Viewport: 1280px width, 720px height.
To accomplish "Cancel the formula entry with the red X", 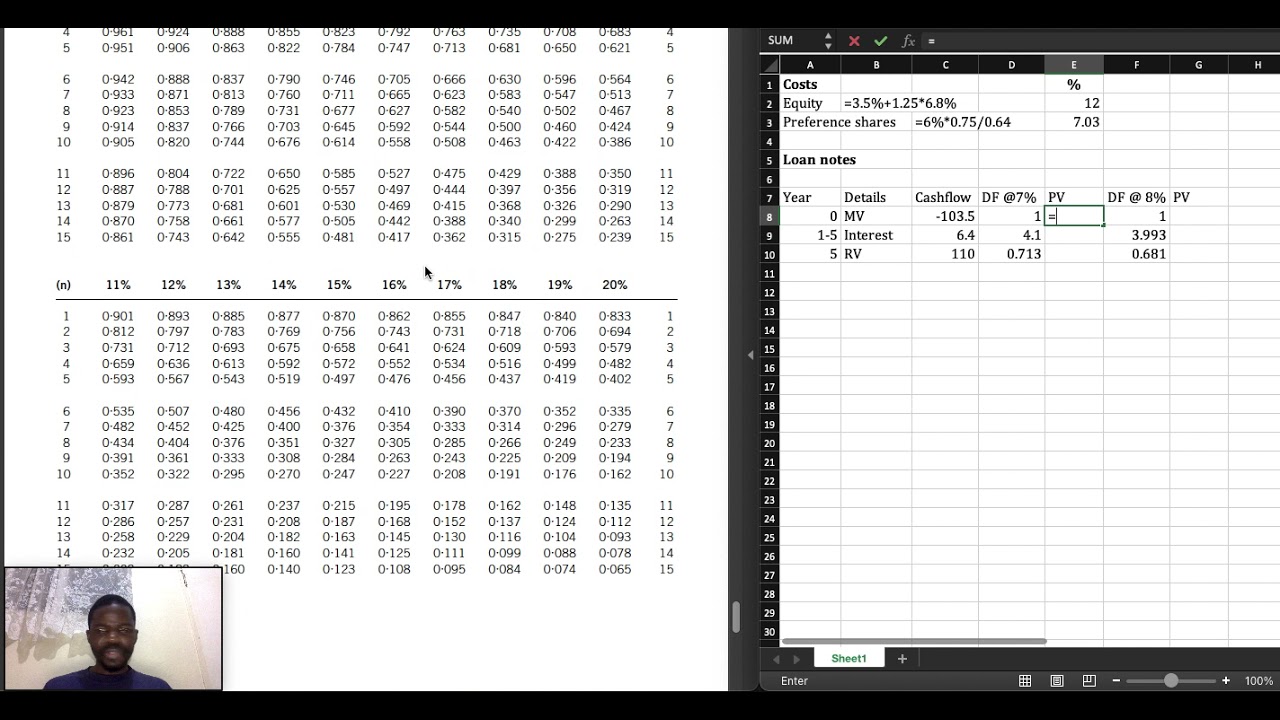I will [x=854, y=41].
